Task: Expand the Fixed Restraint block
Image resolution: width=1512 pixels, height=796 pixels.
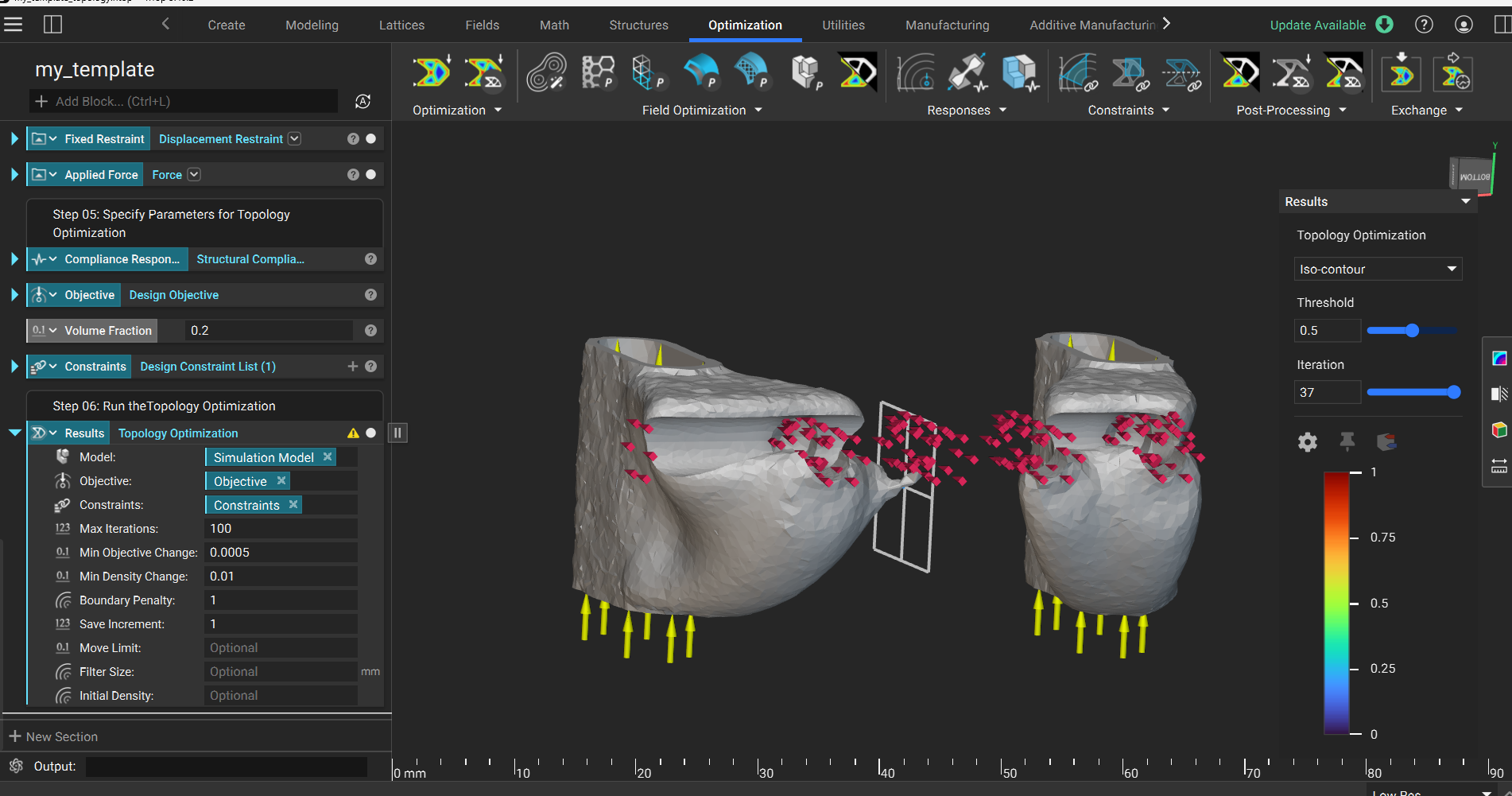Action: pos(14,138)
